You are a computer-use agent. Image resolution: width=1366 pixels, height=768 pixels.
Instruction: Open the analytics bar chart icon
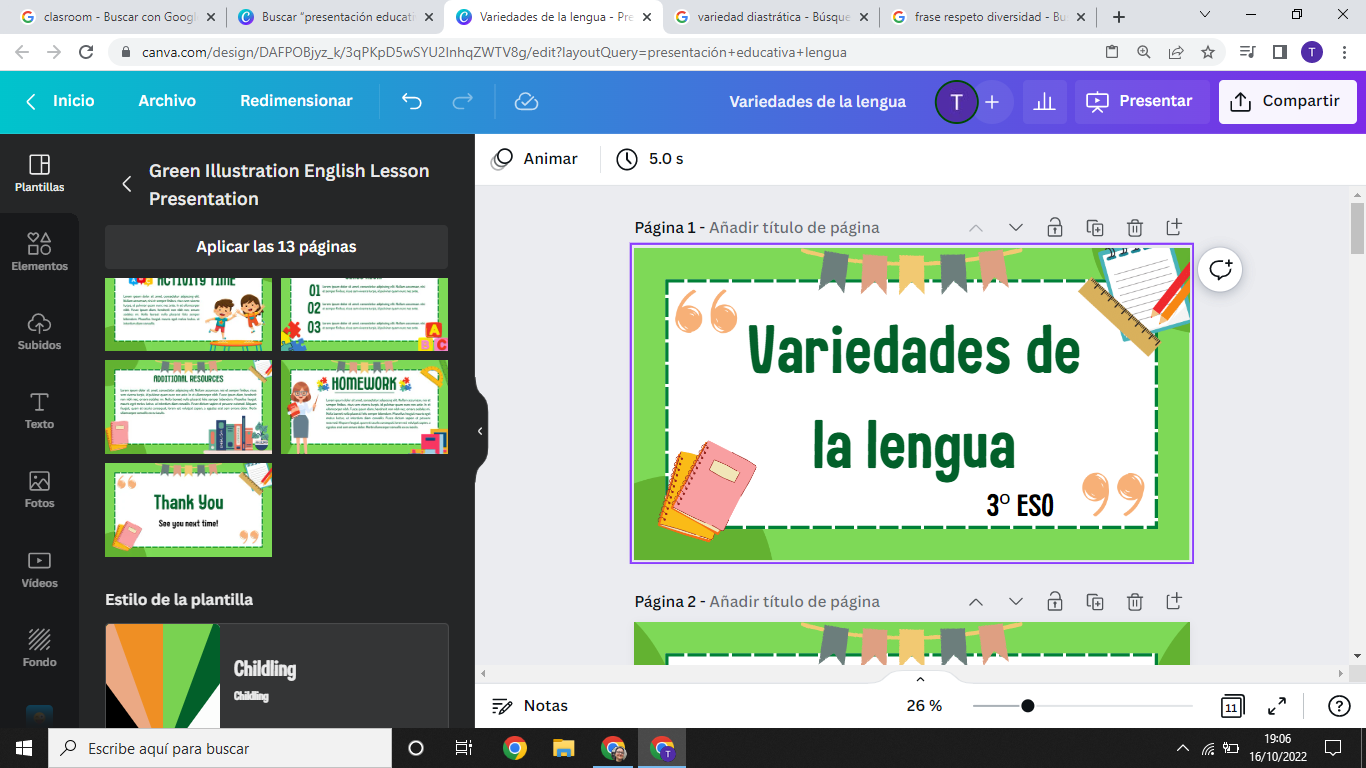(x=1044, y=102)
